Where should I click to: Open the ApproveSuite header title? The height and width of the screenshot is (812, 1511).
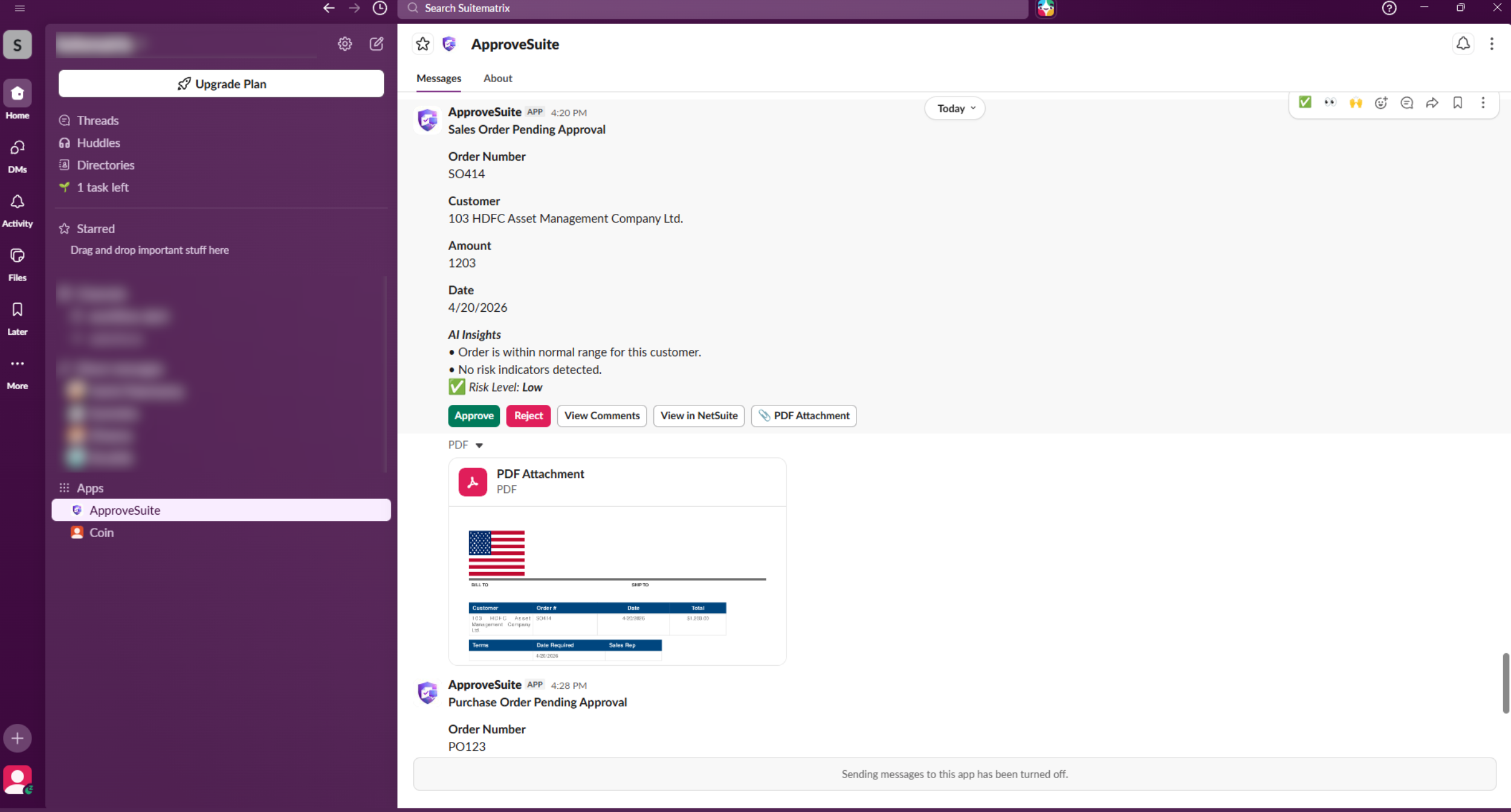coord(515,44)
